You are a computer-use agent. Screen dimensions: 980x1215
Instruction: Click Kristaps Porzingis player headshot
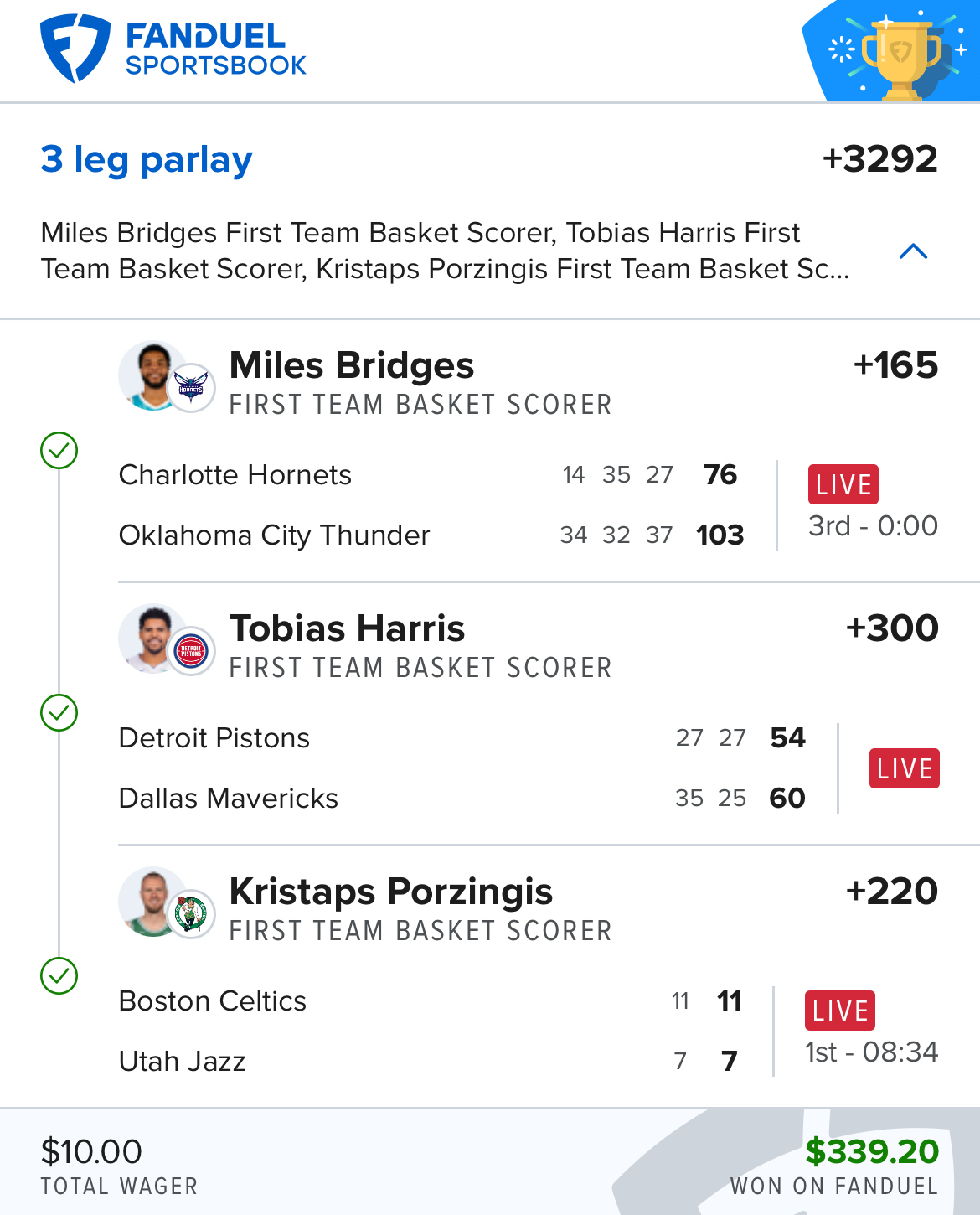point(152,901)
